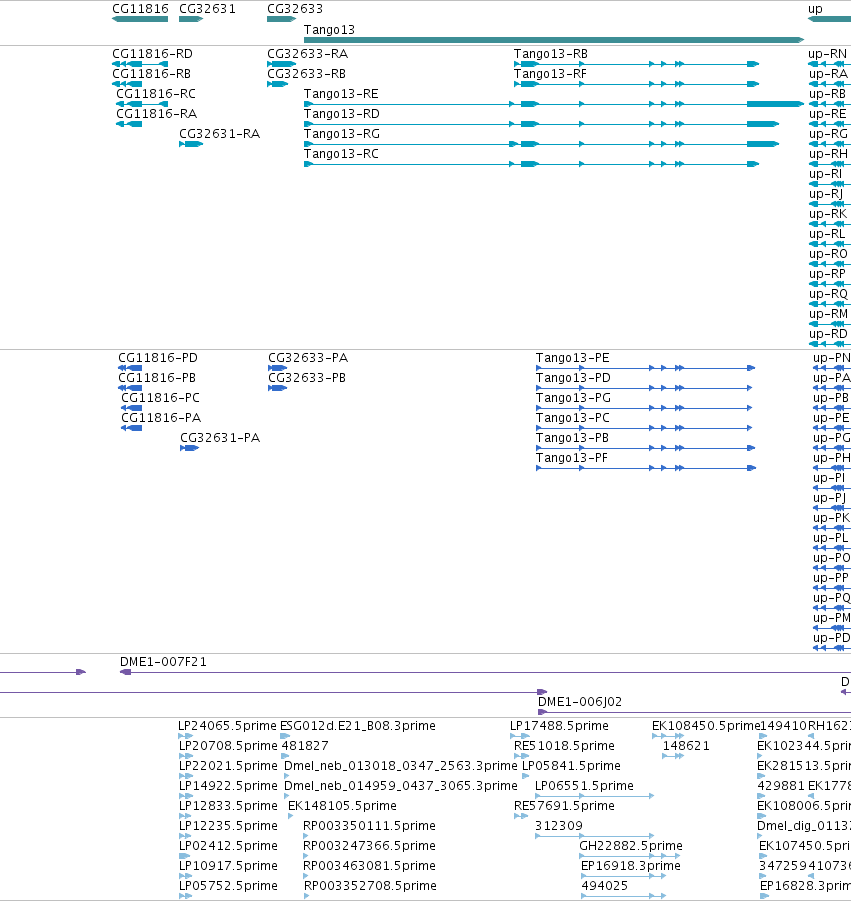Click the CG32633 gene label
This screenshot has height=901, width=851.
(295, 9)
